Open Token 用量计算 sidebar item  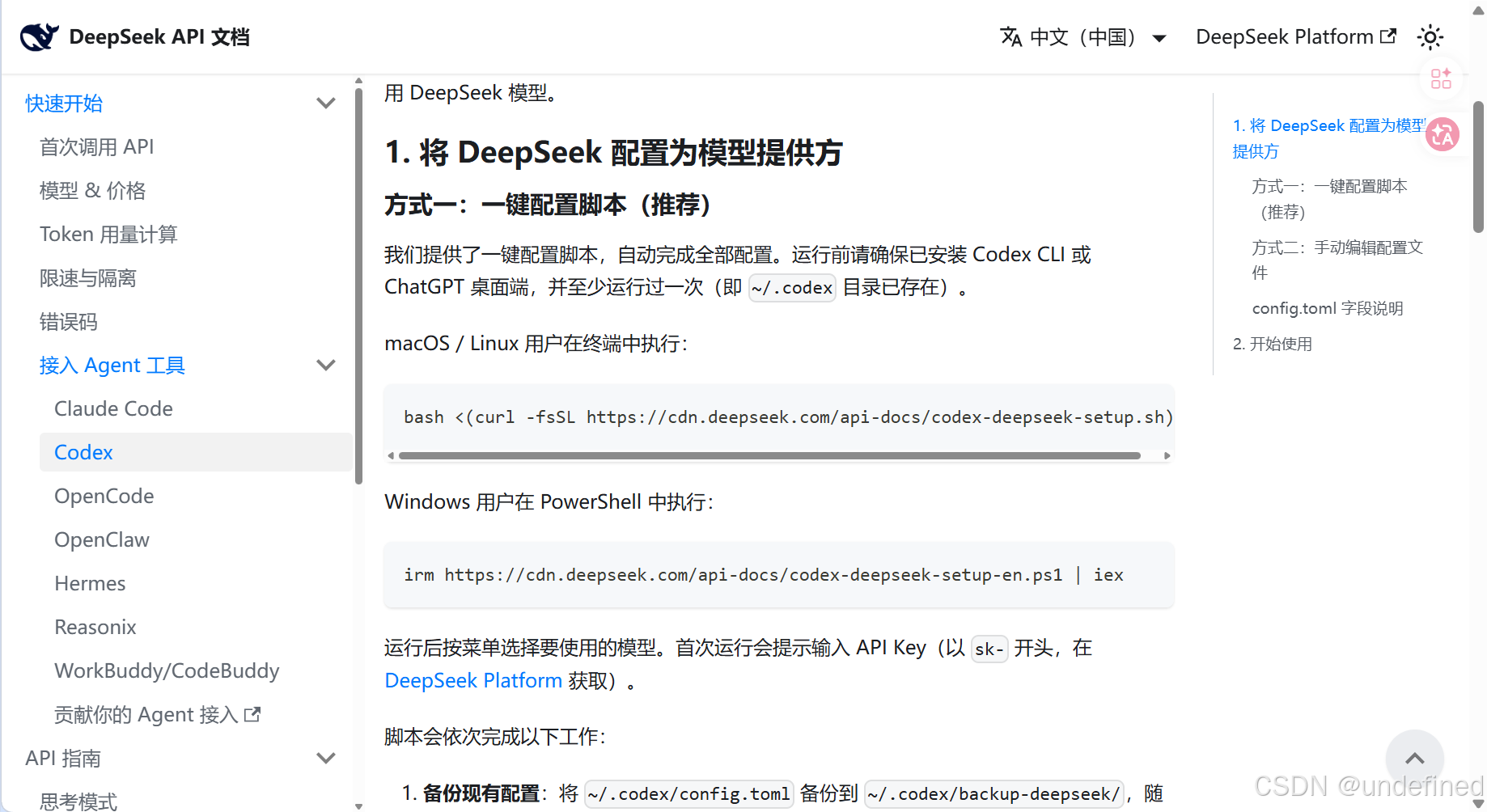[x=108, y=235]
